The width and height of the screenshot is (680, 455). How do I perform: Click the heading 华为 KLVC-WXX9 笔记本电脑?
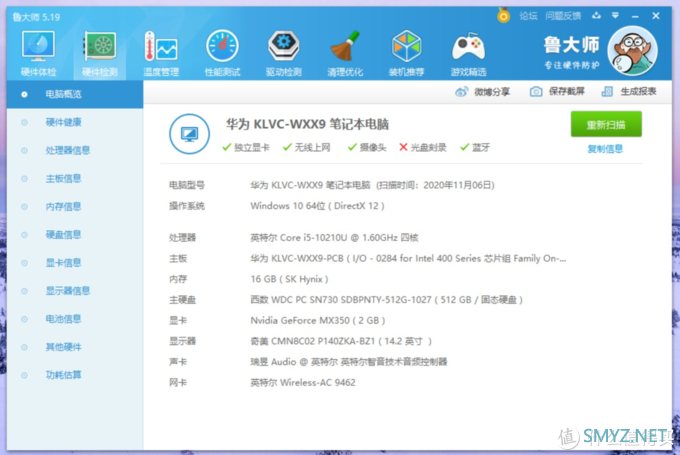[x=307, y=124]
